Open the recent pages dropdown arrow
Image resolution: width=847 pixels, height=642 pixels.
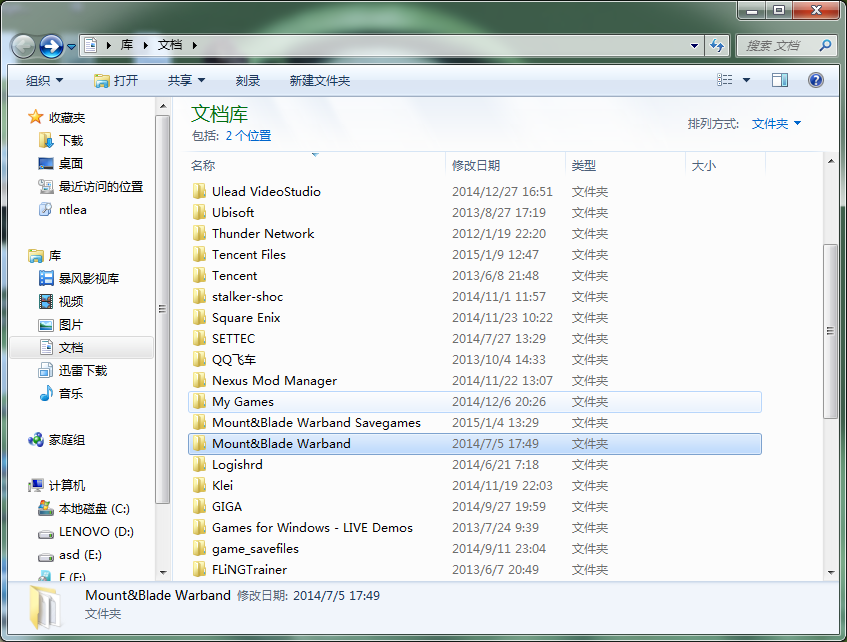point(71,47)
